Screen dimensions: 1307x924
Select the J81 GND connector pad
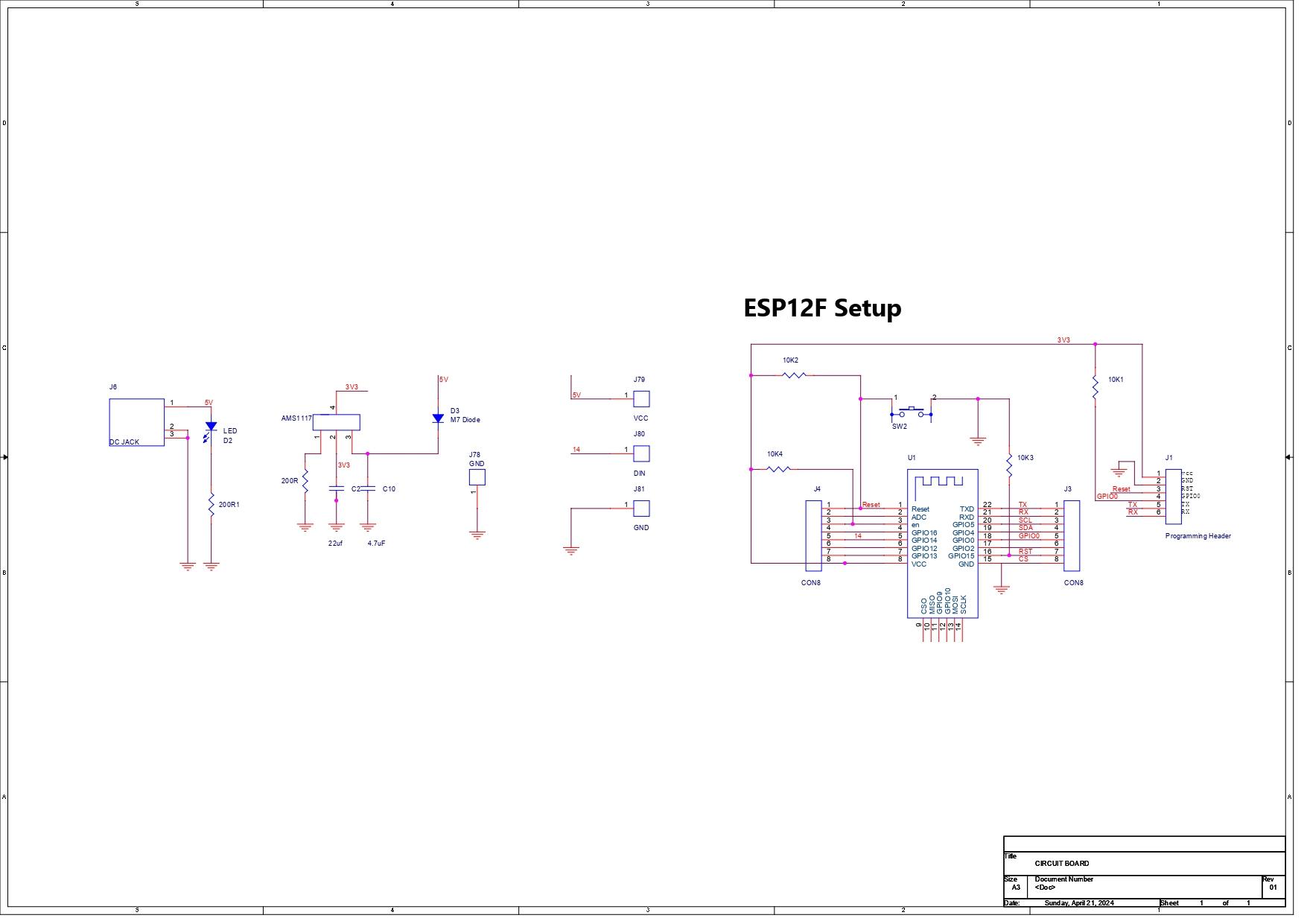[x=641, y=509]
